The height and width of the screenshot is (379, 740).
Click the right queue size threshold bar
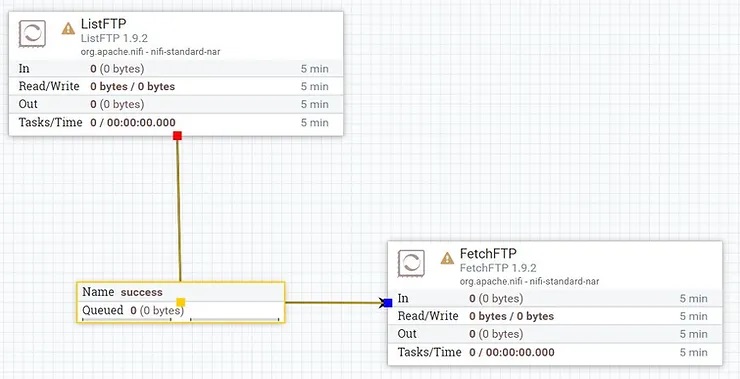(x=235, y=320)
